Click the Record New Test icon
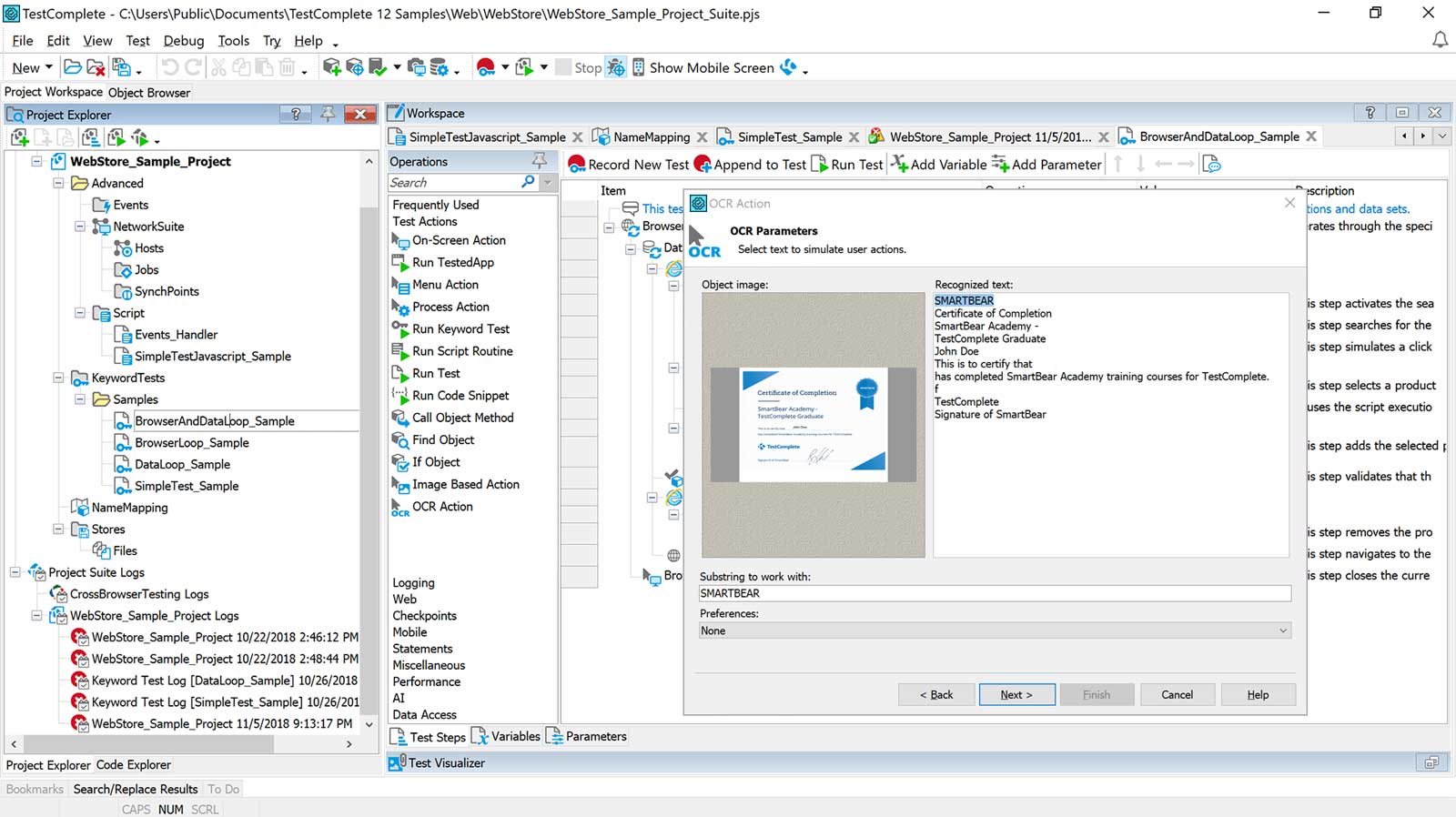Image resolution: width=1456 pixels, height=817 pixels. 577,165
